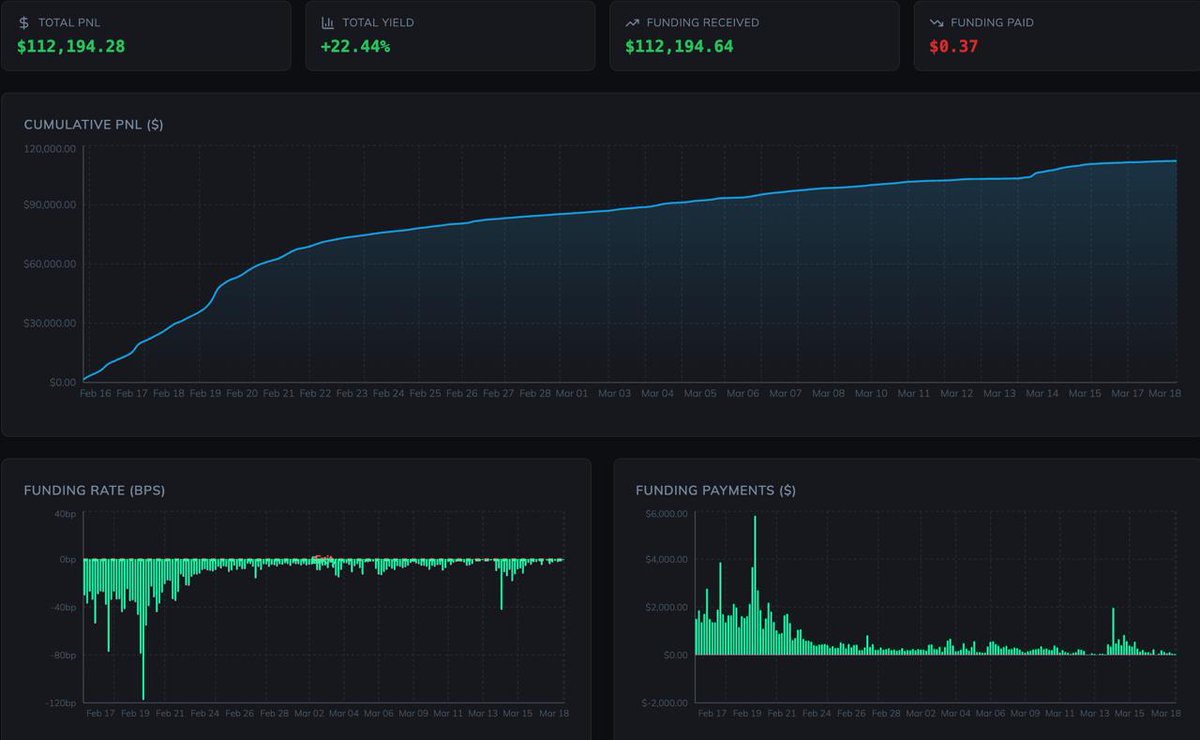Viewport: 1200px width, 740px height.
Task: Click the Mar 13 date on funding payments axis
Action: [x=1094, y=714]
